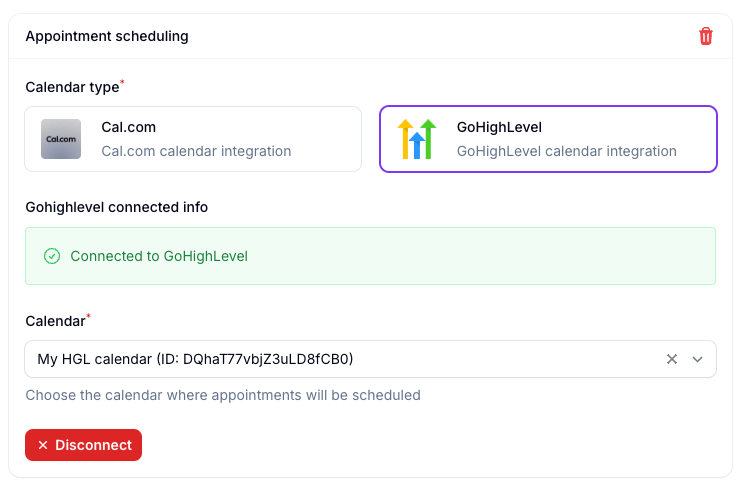Click the 'Gohighlevel connected info' label
The width and height of the screenshot is (745, 490).
(116, 207)
